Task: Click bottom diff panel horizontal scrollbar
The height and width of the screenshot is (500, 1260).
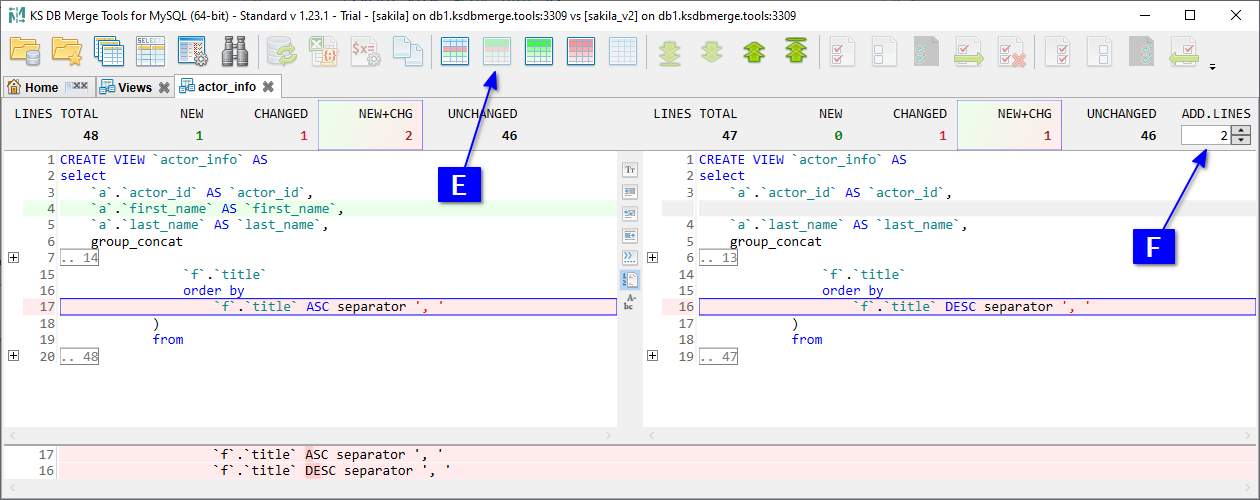Action: (630, 487)
